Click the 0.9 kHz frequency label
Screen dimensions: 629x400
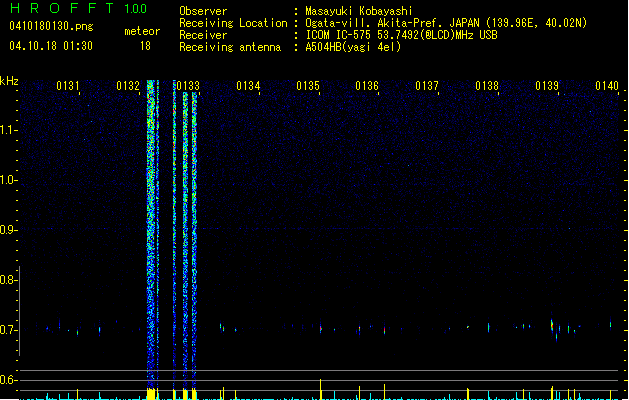tap(8, 230)
